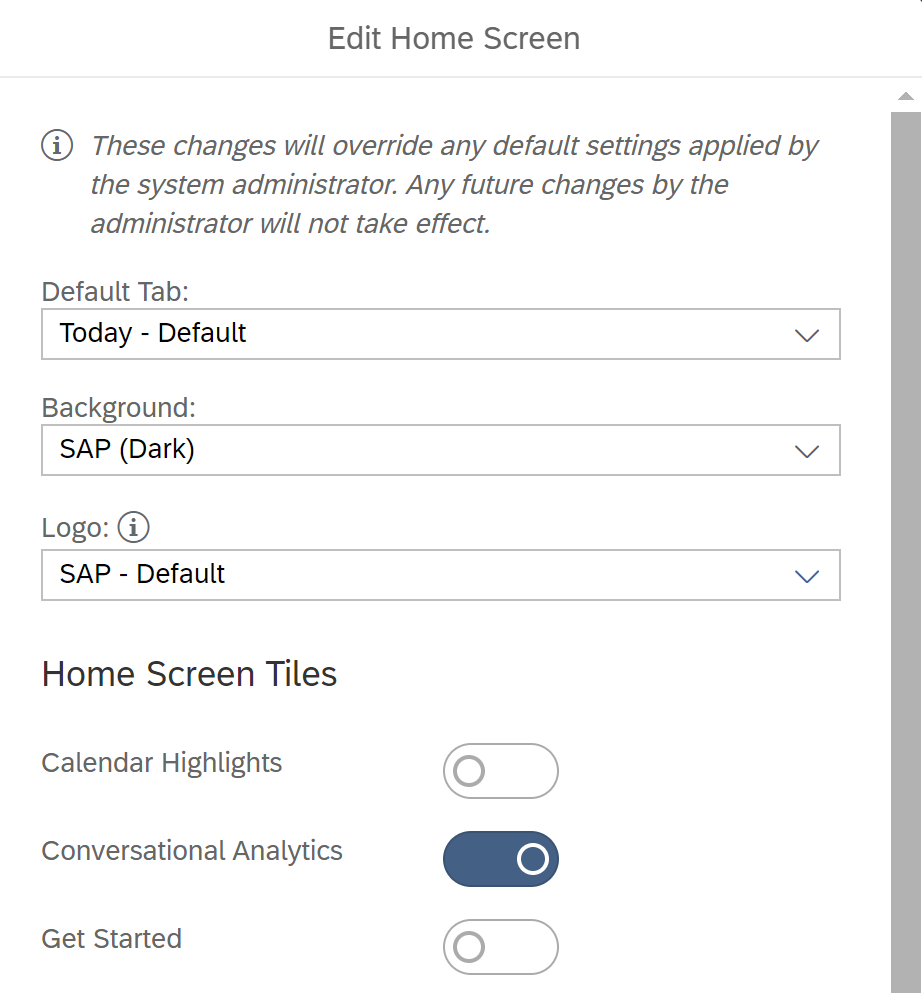Viewport: 922px width, 993px height.
Task: Click the Home Screen Tiles heading
Action: point(189,674)
